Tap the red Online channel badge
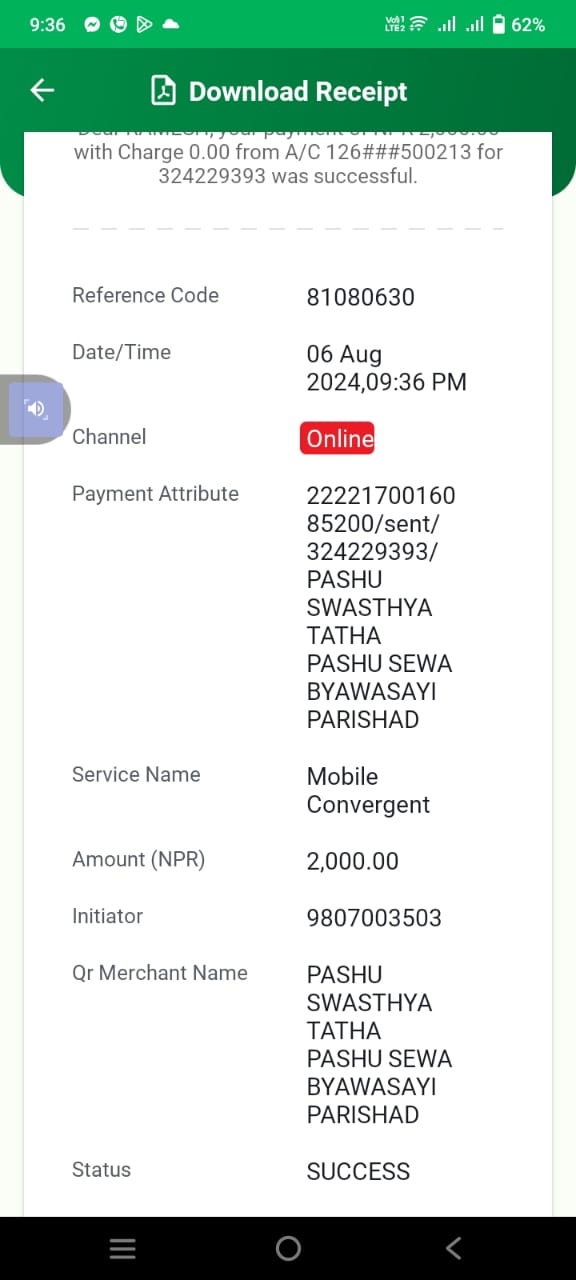This screenshot has width=576, height=1280. [x=337, y=438]
